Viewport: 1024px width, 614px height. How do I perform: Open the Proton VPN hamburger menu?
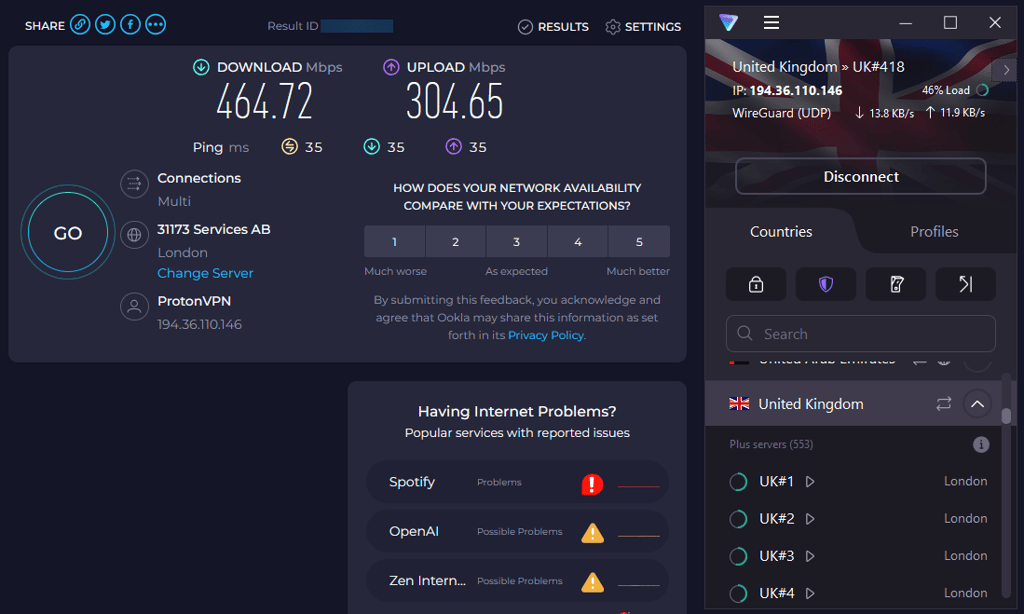[x=771, y=23]
